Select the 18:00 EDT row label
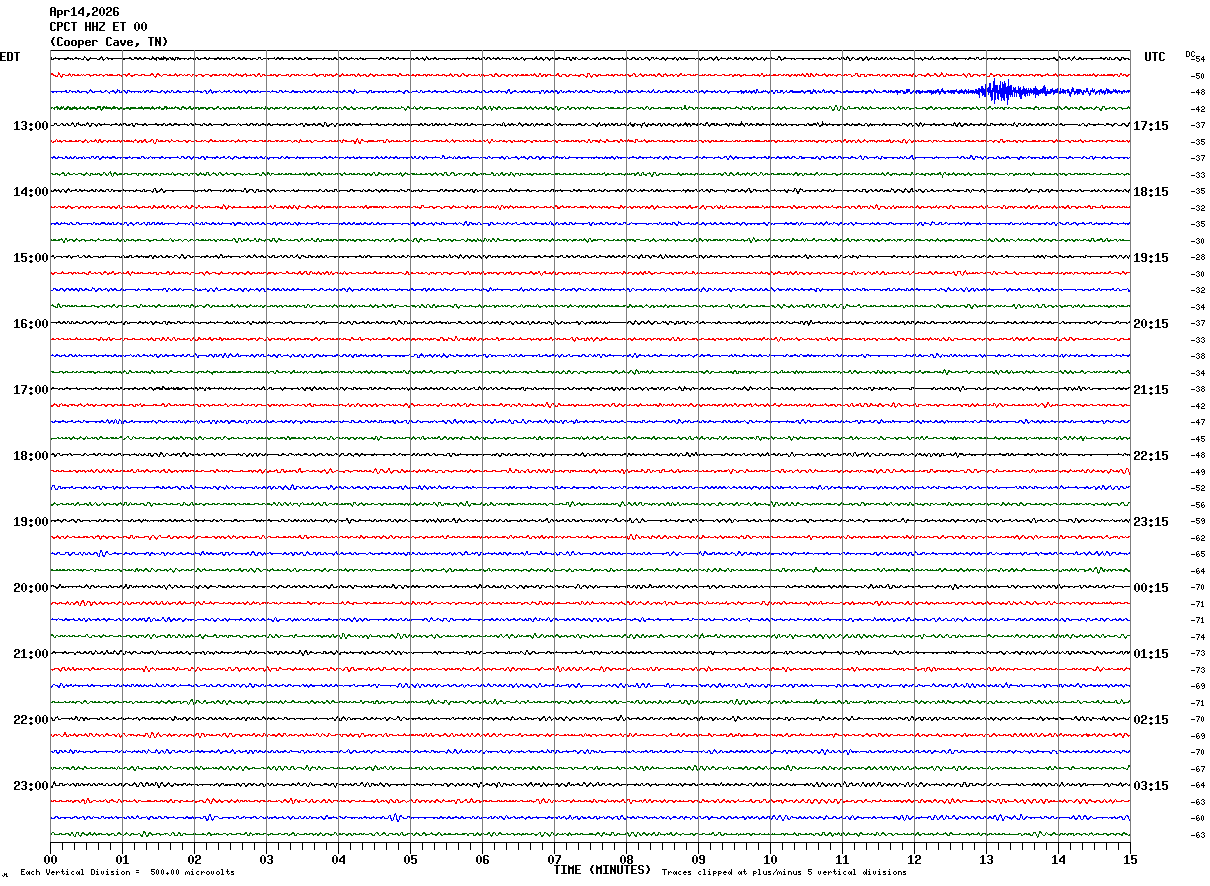1210x886 pixels. (x=30, y=456)
